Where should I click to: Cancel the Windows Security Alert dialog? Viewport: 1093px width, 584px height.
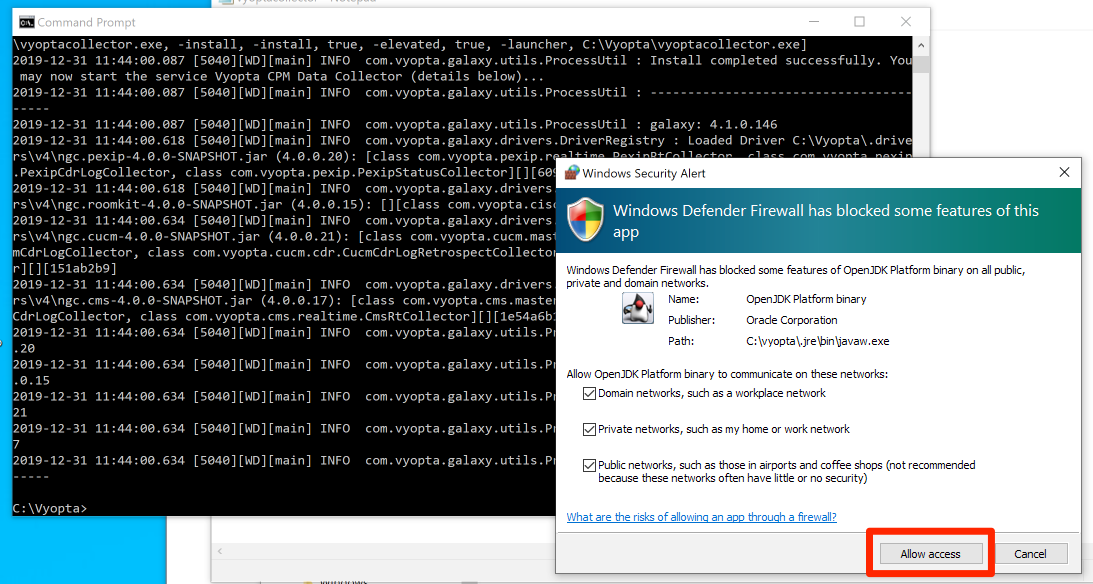[1030, 554]
